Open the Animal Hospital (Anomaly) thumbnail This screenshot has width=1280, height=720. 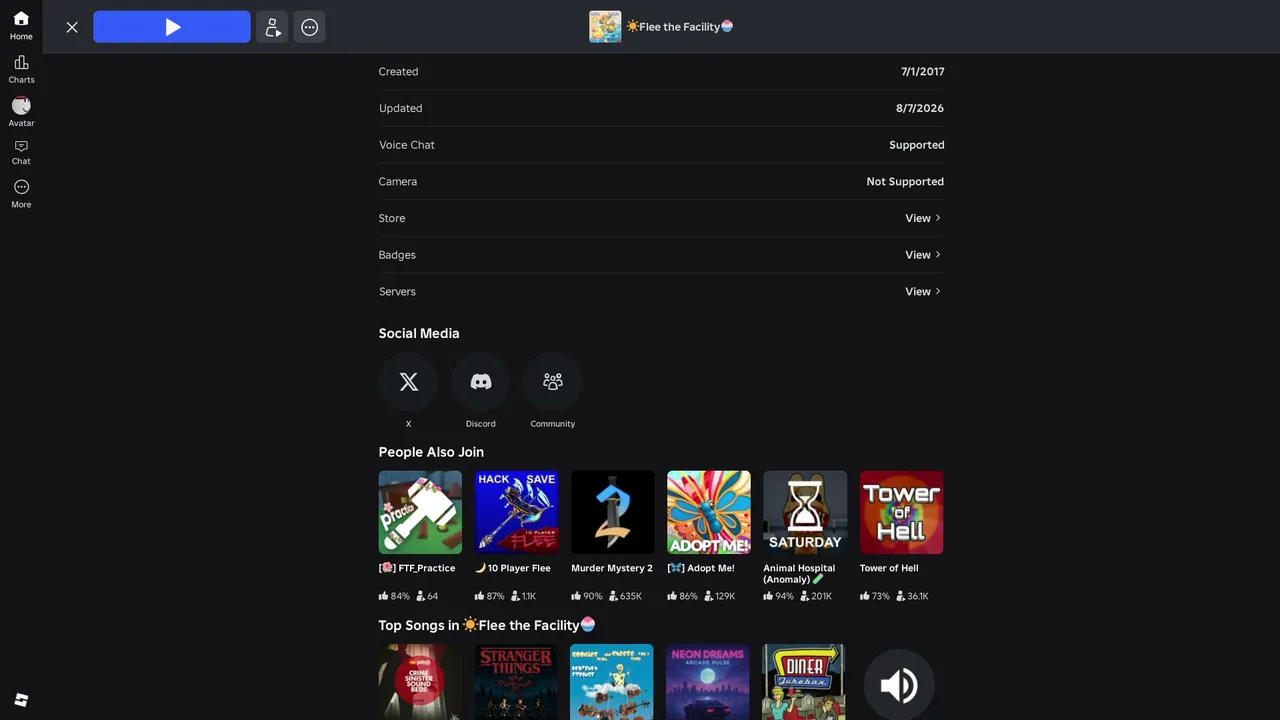point(805,512)
